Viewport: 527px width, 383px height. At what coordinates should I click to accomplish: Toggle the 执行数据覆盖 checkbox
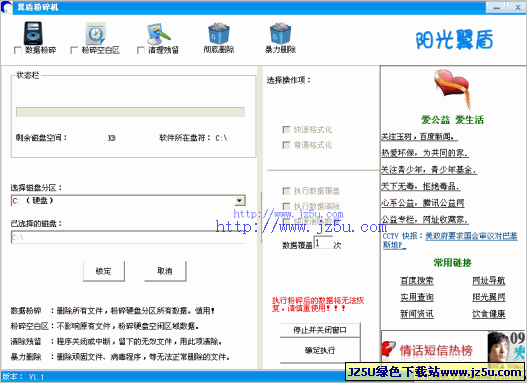(x=286, y=191)
